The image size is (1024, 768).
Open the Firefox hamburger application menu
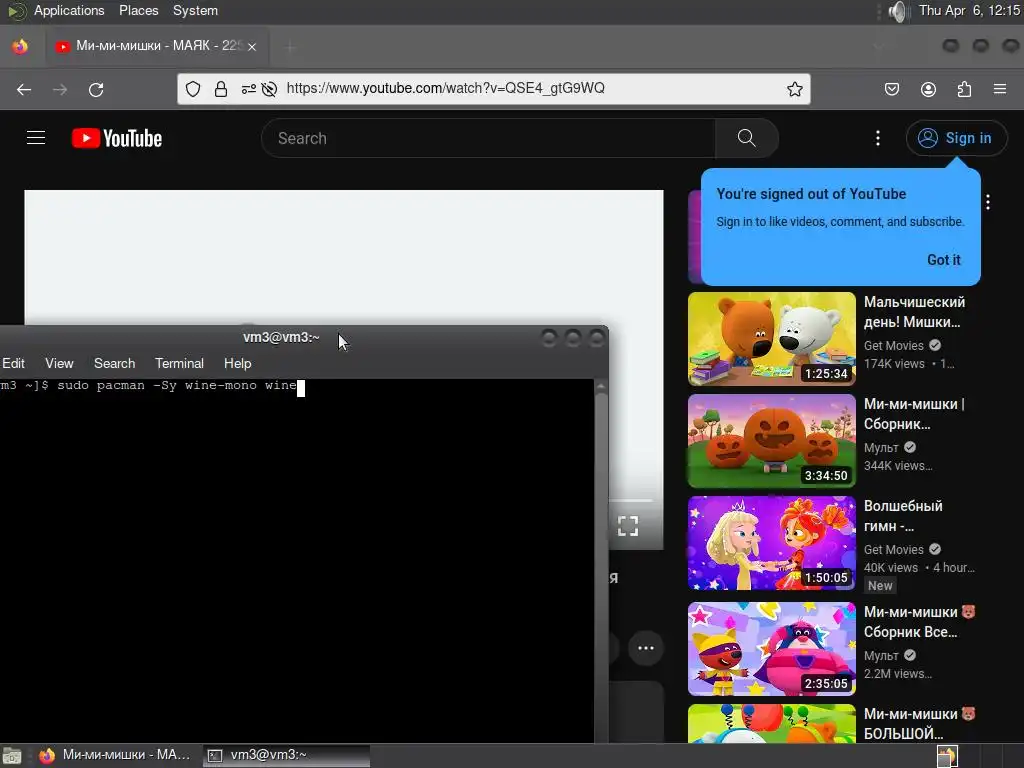[1000, 89]
